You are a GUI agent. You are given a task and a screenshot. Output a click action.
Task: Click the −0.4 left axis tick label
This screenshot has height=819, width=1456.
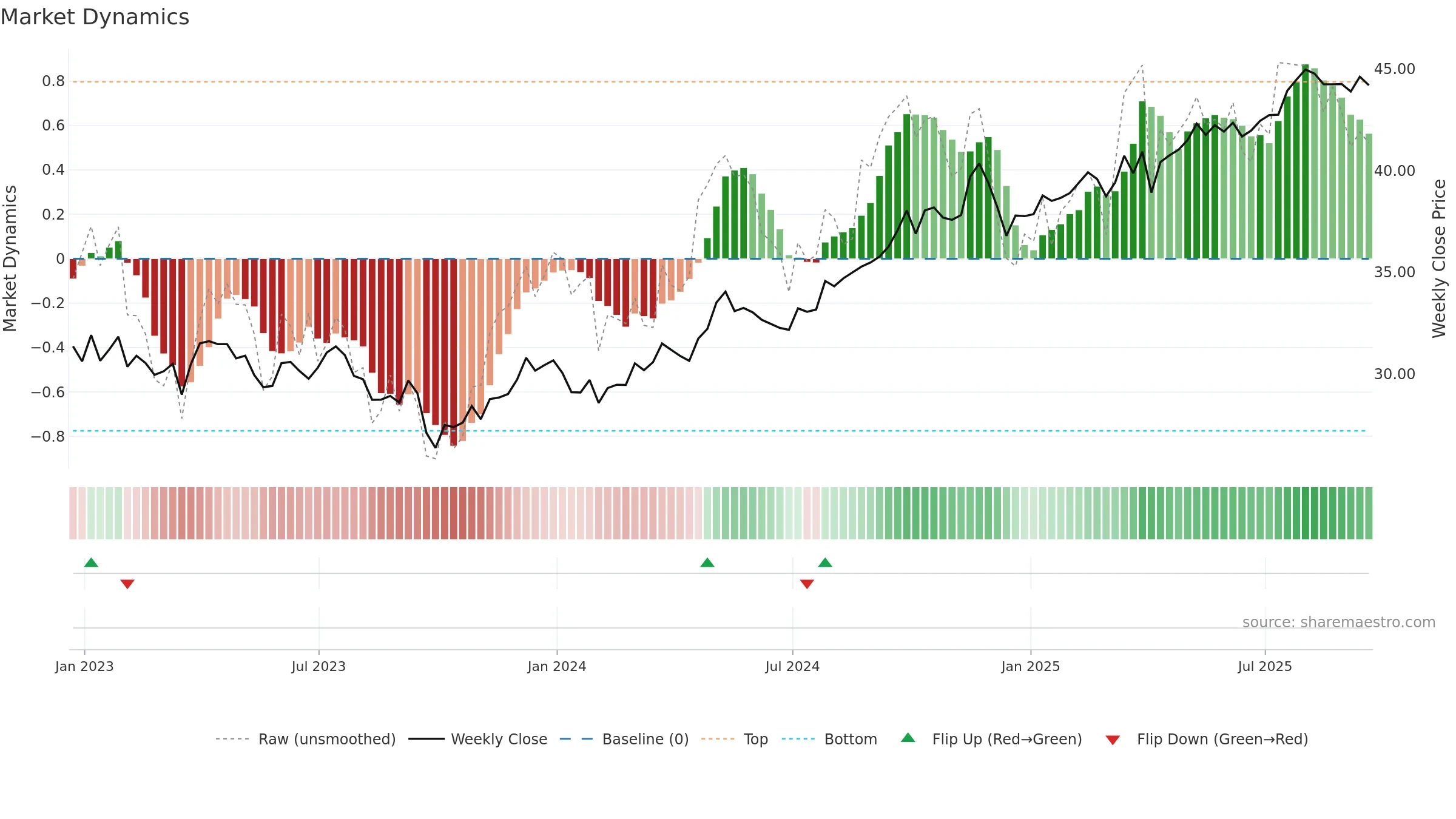48,348
